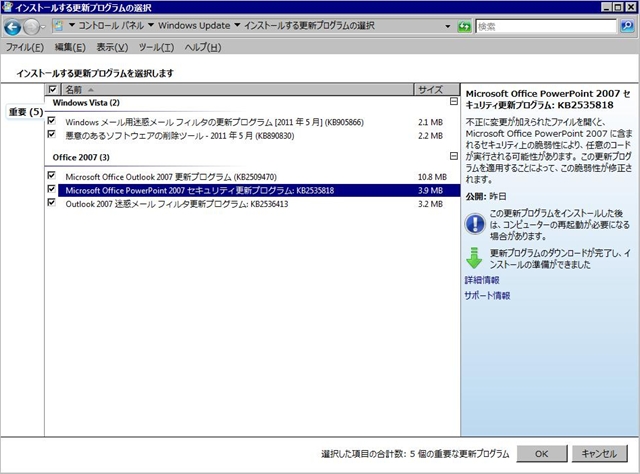640x474 pixels.
Task: Uncheck the PowerPoint 2007 security update KB2535818
Action: pyautogui.click(x=51, y=189)
